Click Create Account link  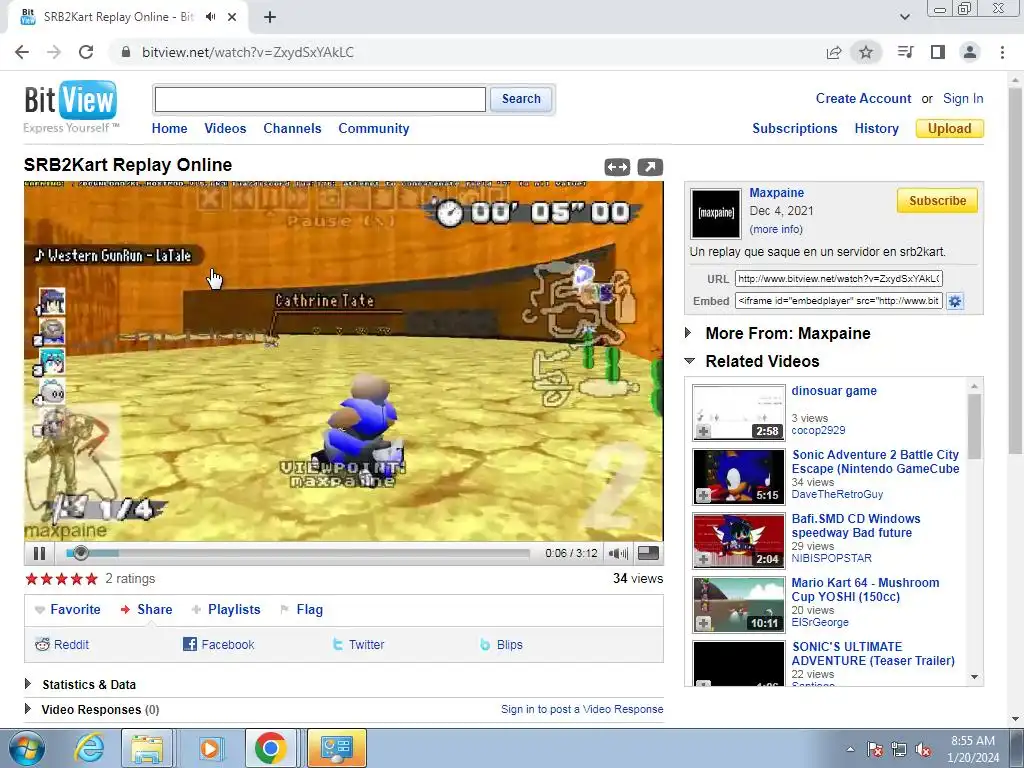pos(863,99)
